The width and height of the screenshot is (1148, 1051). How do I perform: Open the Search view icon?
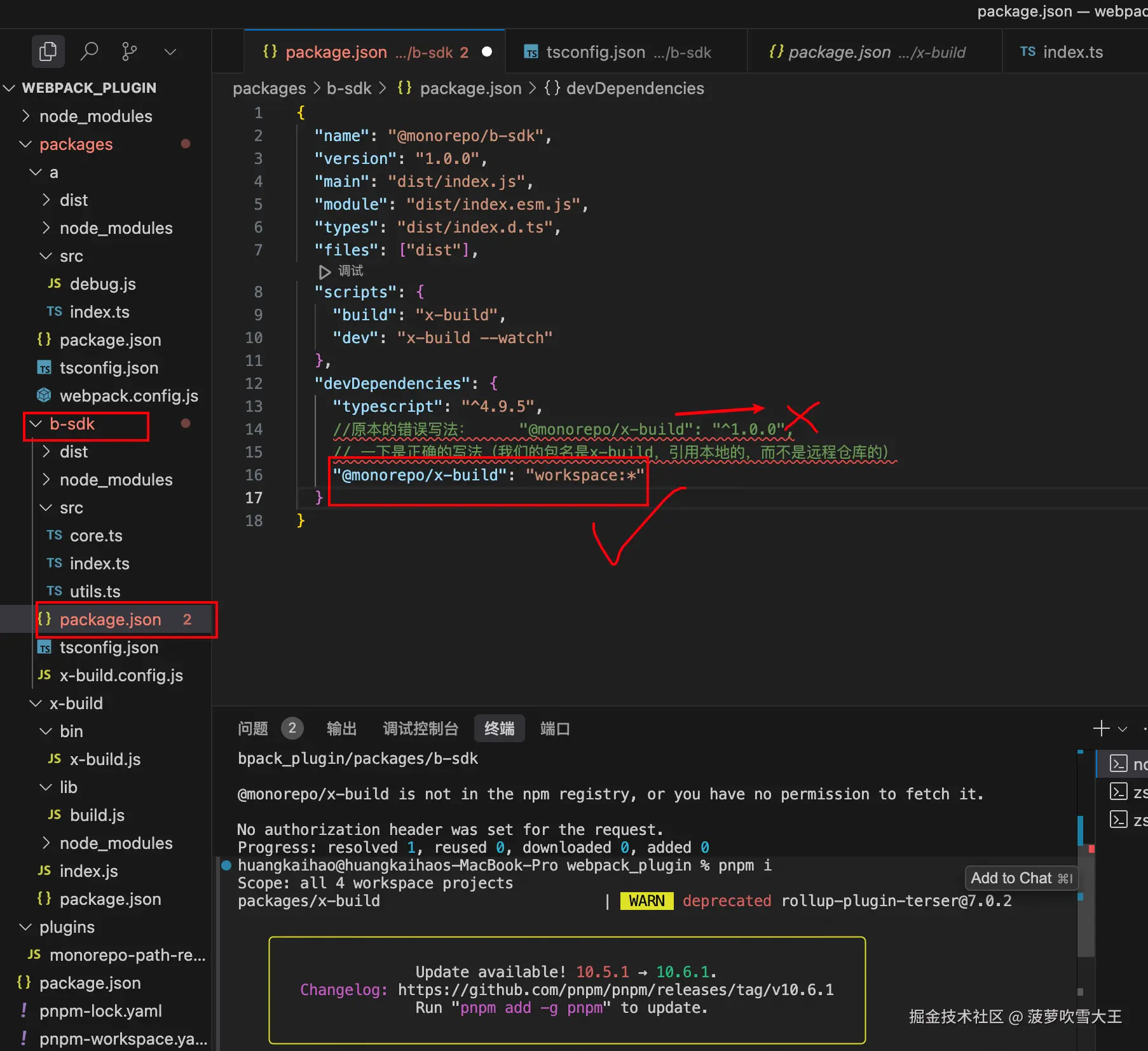click(89, 51)
